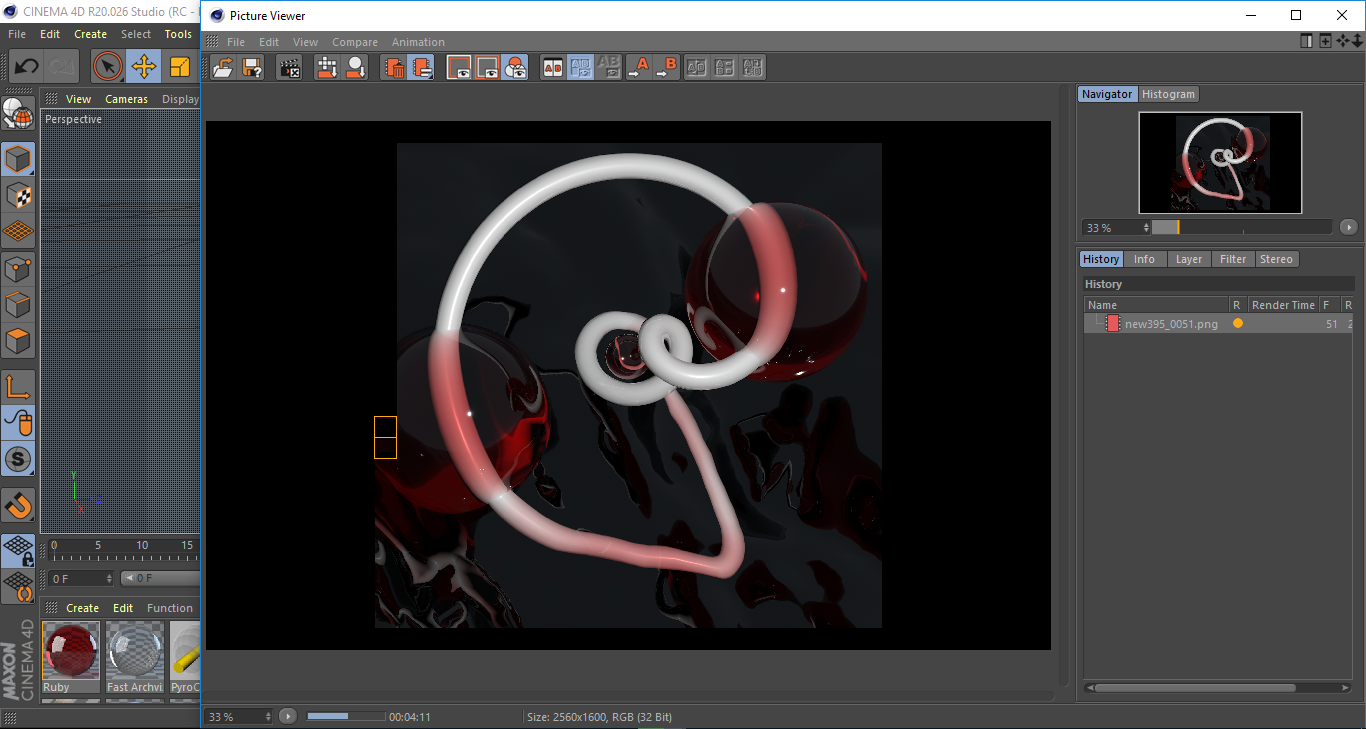Toggle second framed eye display icon
This screenshot has height=729, width=1366.
point(487,68)
